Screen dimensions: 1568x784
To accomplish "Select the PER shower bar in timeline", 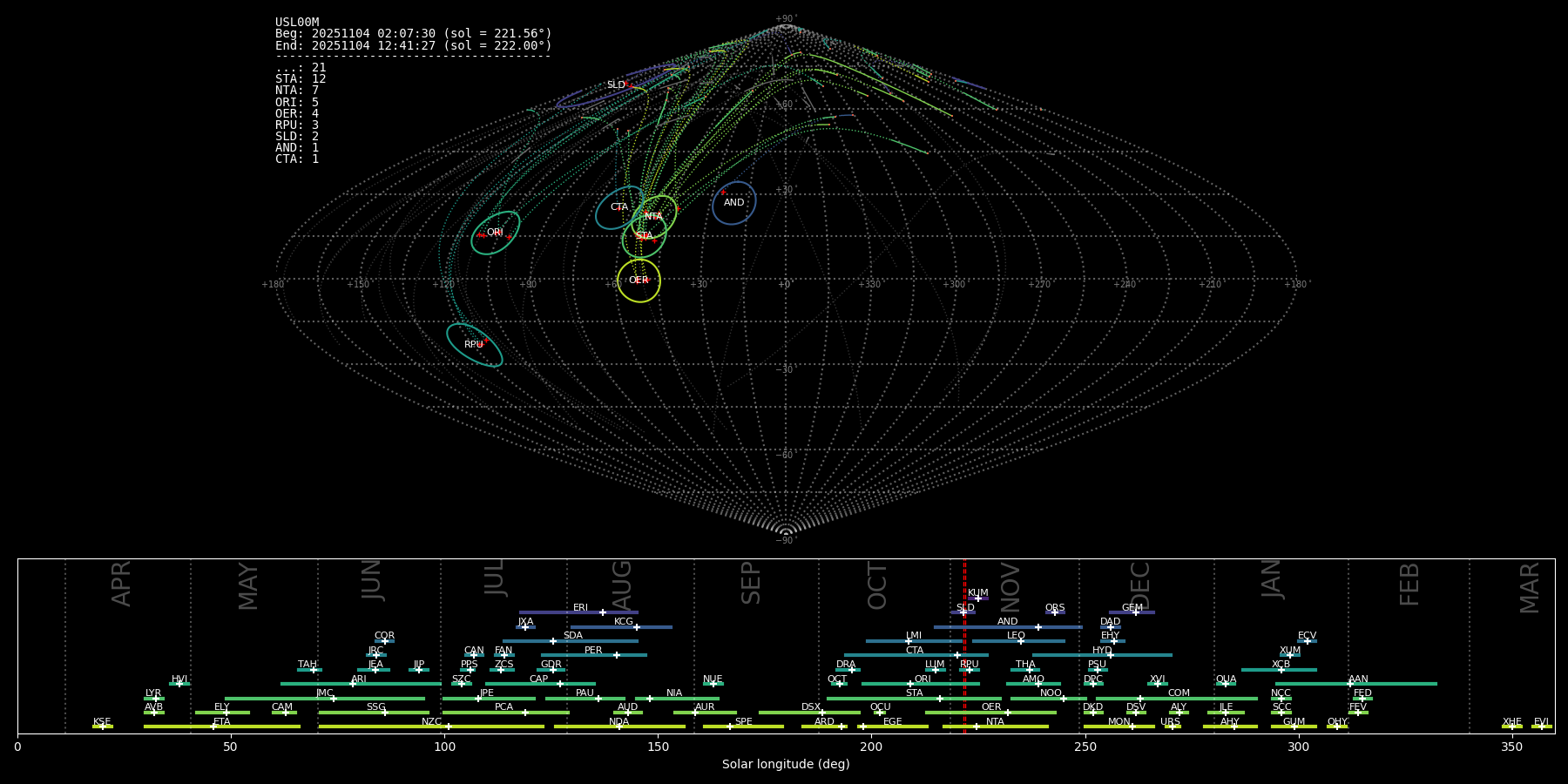I will [593, 655].
